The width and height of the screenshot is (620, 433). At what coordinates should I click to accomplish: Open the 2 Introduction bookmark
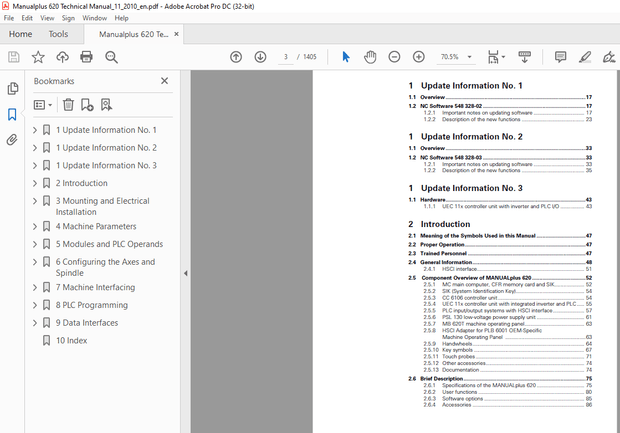[x=81, y=183]
